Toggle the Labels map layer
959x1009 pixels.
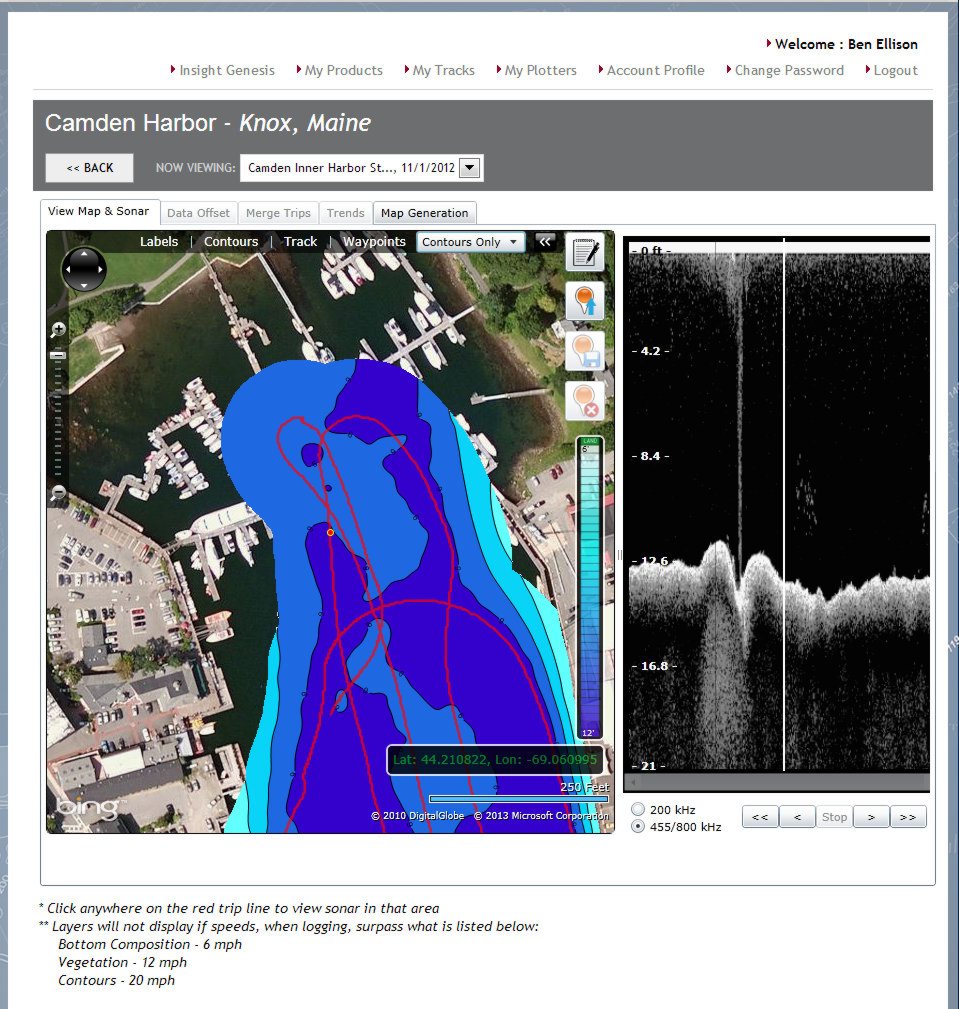tap(159, 242)
